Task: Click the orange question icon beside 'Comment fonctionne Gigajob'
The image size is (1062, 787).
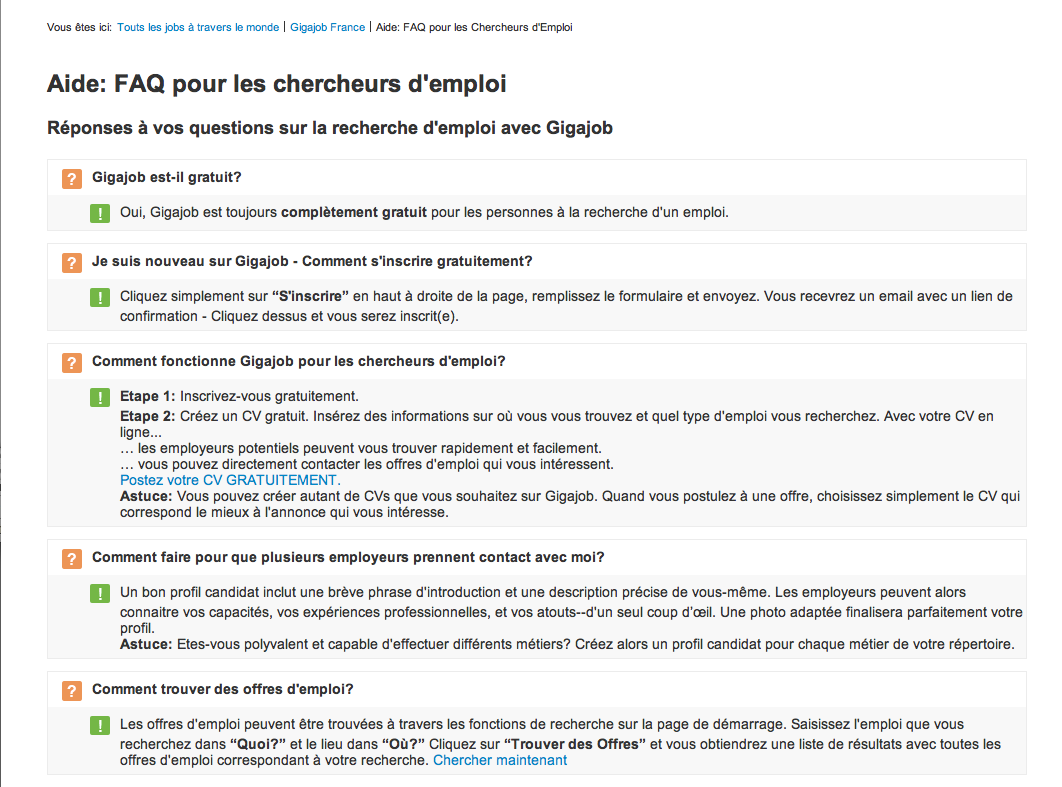Action: 72,363
